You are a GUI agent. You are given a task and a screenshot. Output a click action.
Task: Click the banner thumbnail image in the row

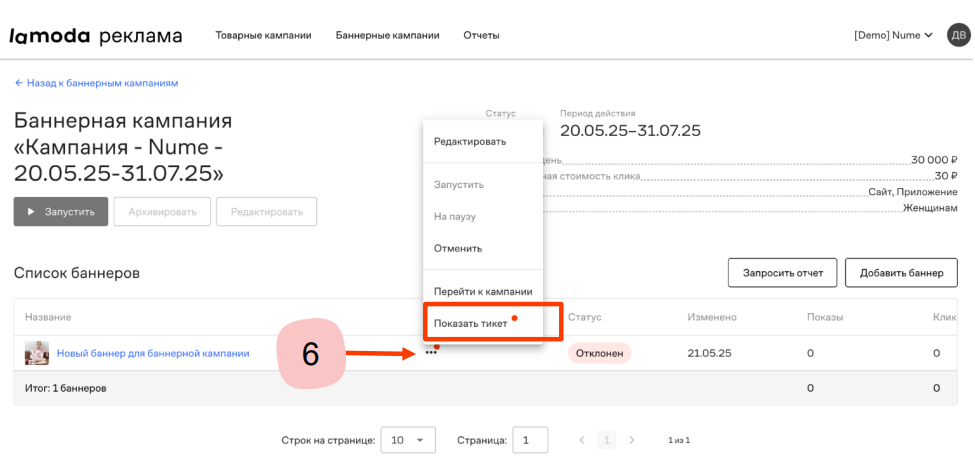click(36, 353)
